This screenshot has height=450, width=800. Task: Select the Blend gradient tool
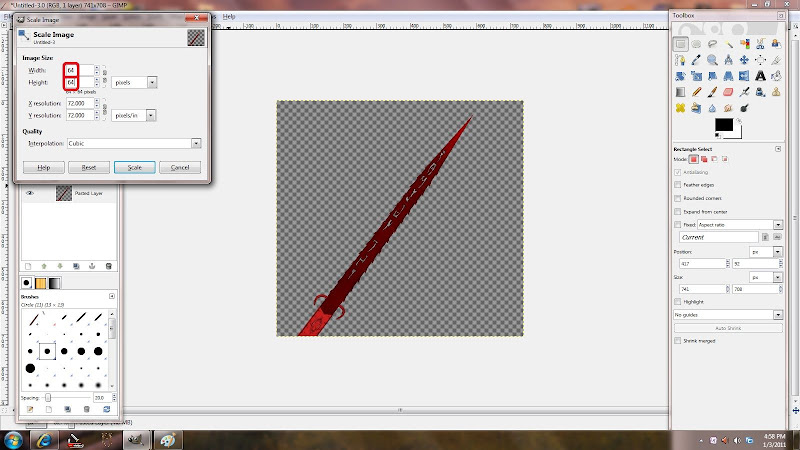[680, 92]
